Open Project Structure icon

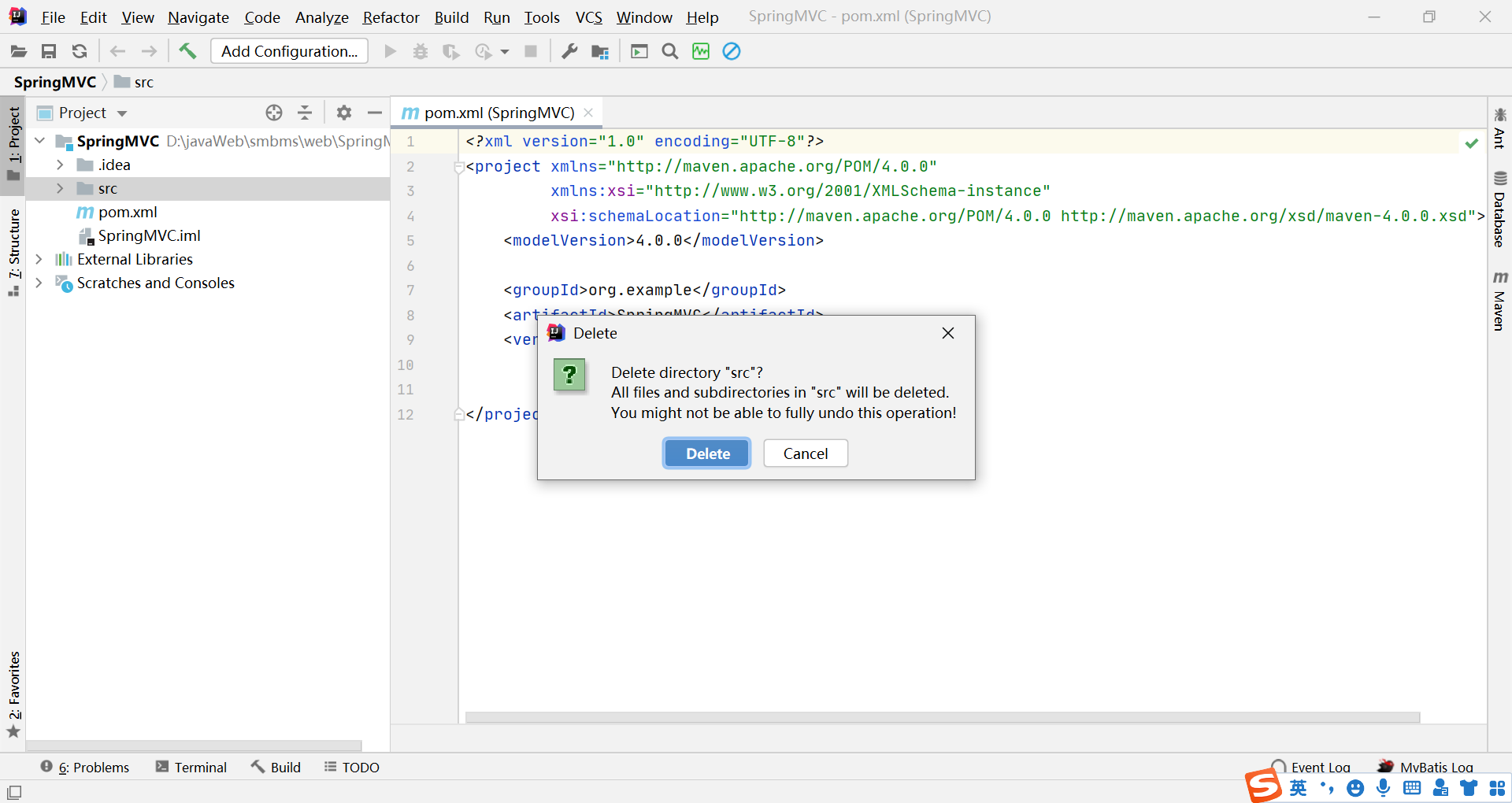600,52
